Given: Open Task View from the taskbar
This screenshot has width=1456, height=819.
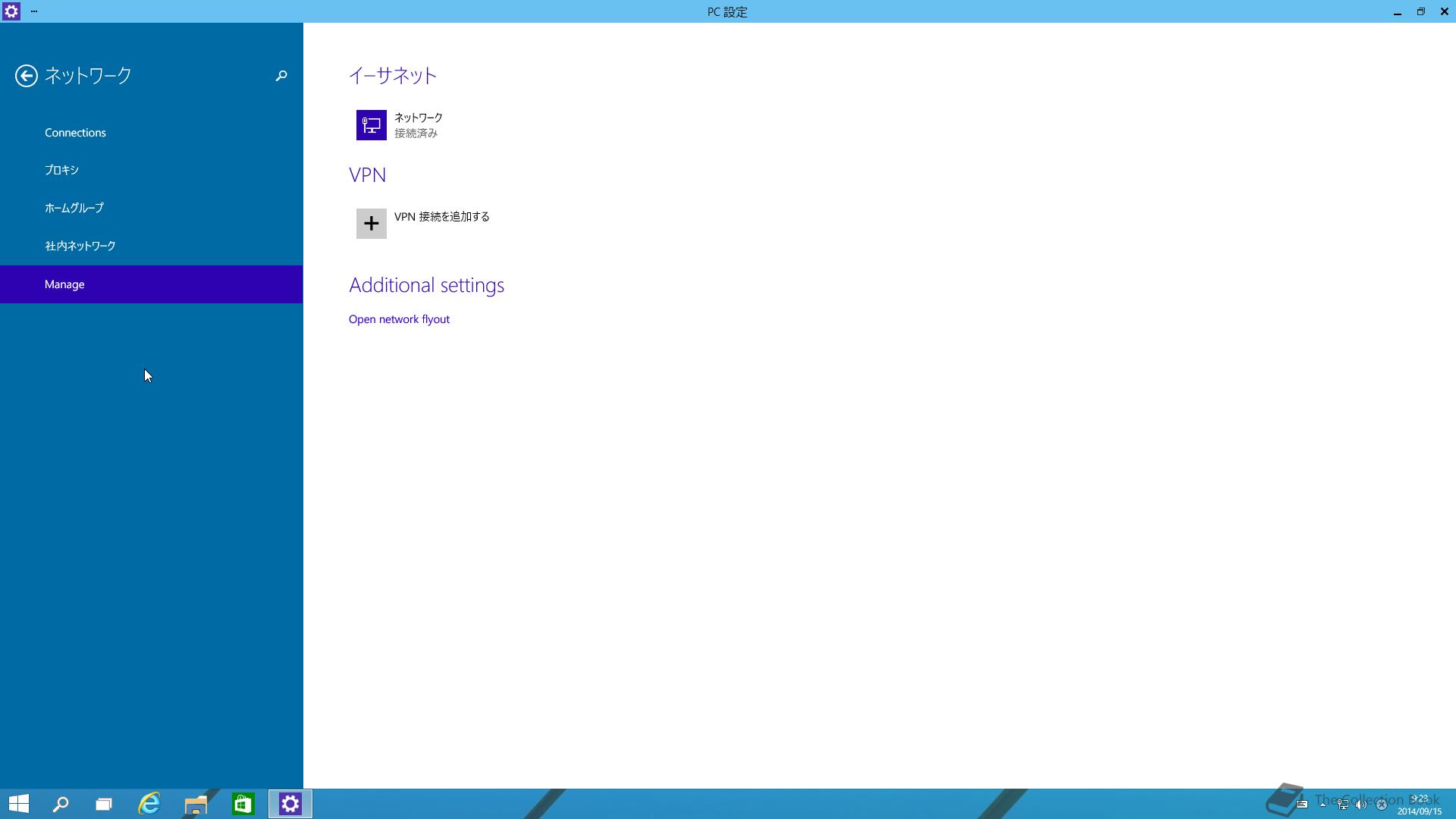Looking at the screenshot, I should 104,804.
